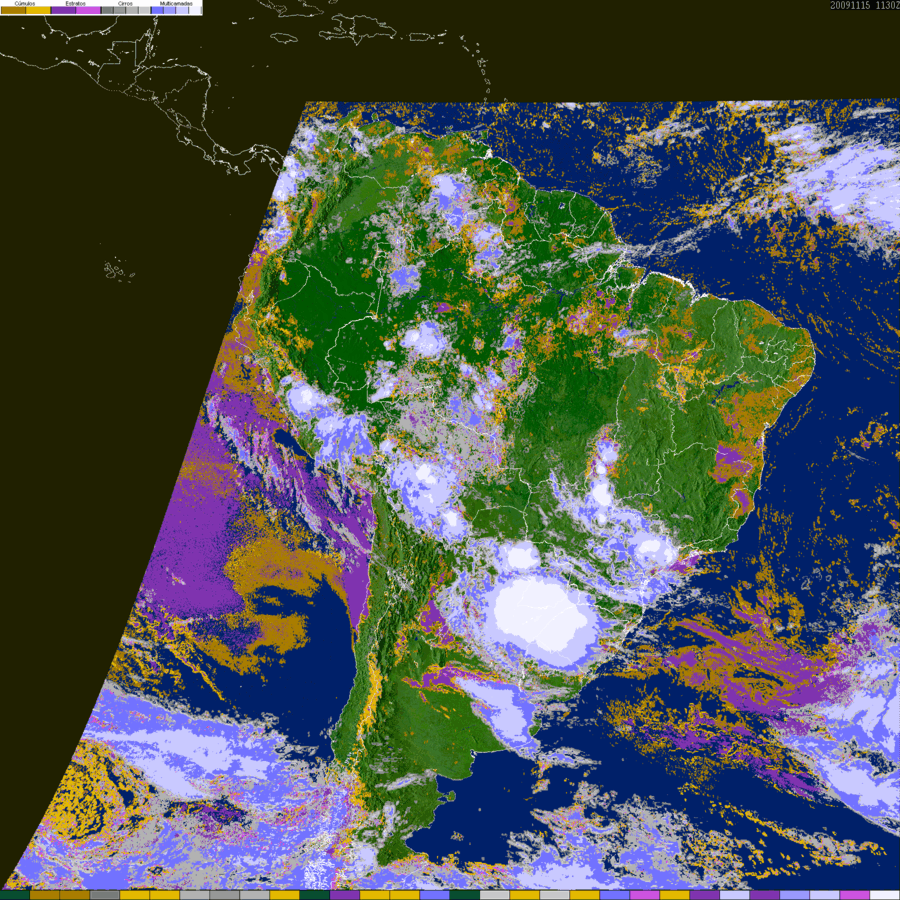
Task: Click the Jamaica island outline
Action: 282,38
